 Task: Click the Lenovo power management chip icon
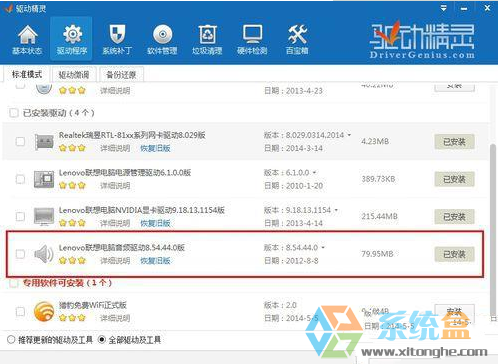(x=44, y=179)
